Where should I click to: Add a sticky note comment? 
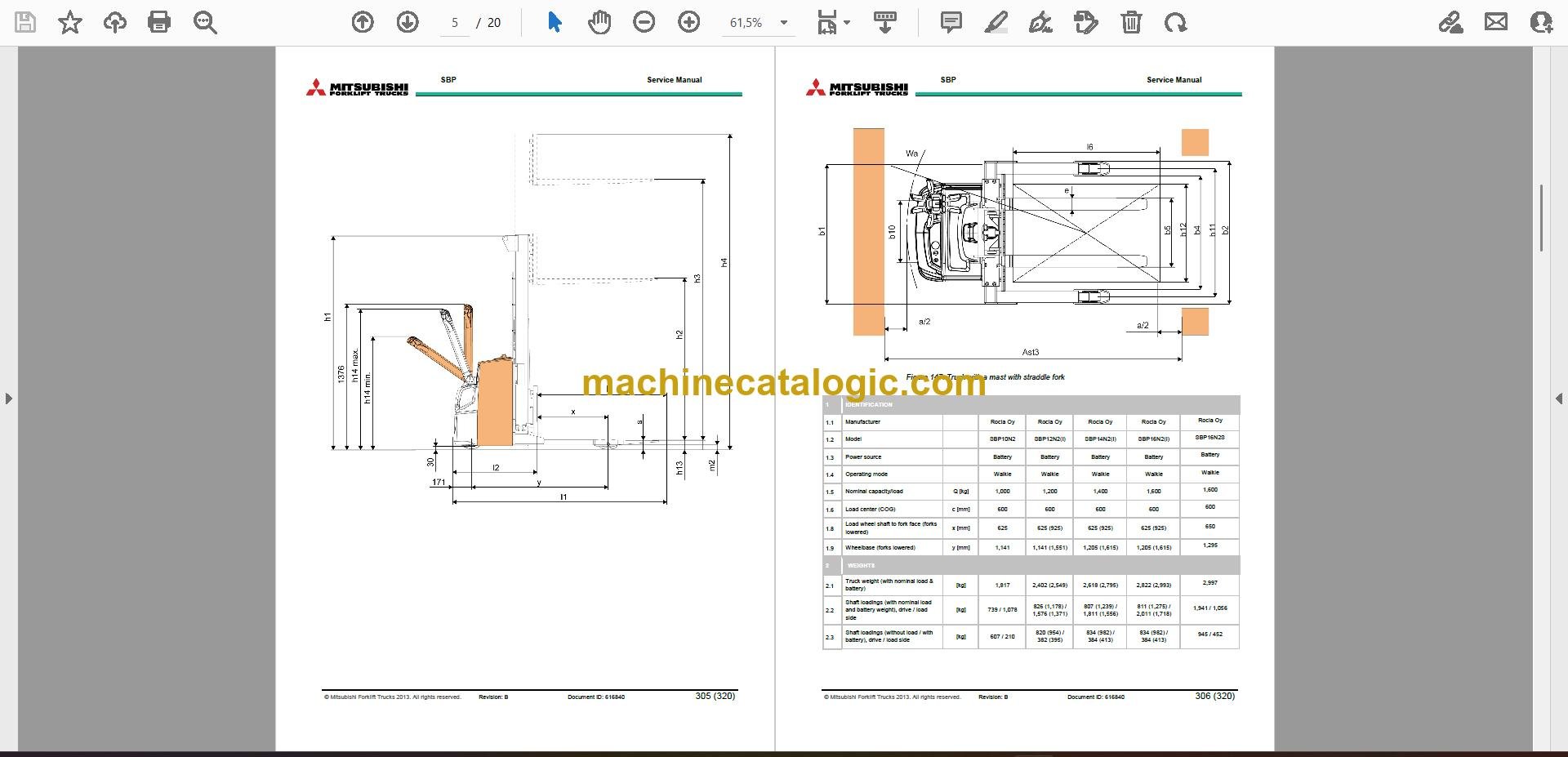click(x=951, y=22)
